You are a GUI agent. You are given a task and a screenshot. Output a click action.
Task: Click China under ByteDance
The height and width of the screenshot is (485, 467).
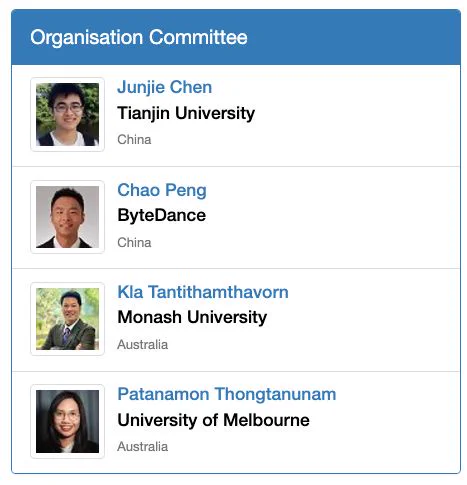tap(134, 242)
